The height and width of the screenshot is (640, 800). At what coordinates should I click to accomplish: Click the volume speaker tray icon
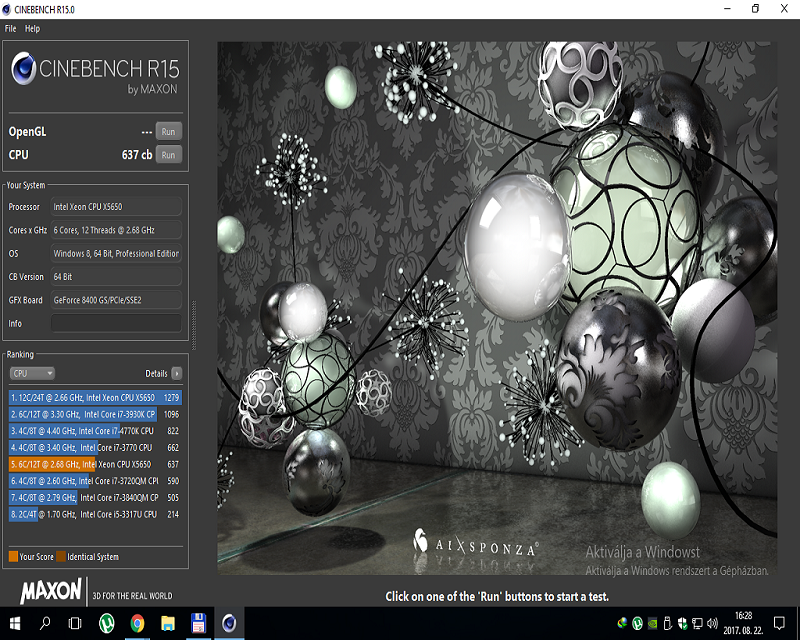tap(712, 623)
